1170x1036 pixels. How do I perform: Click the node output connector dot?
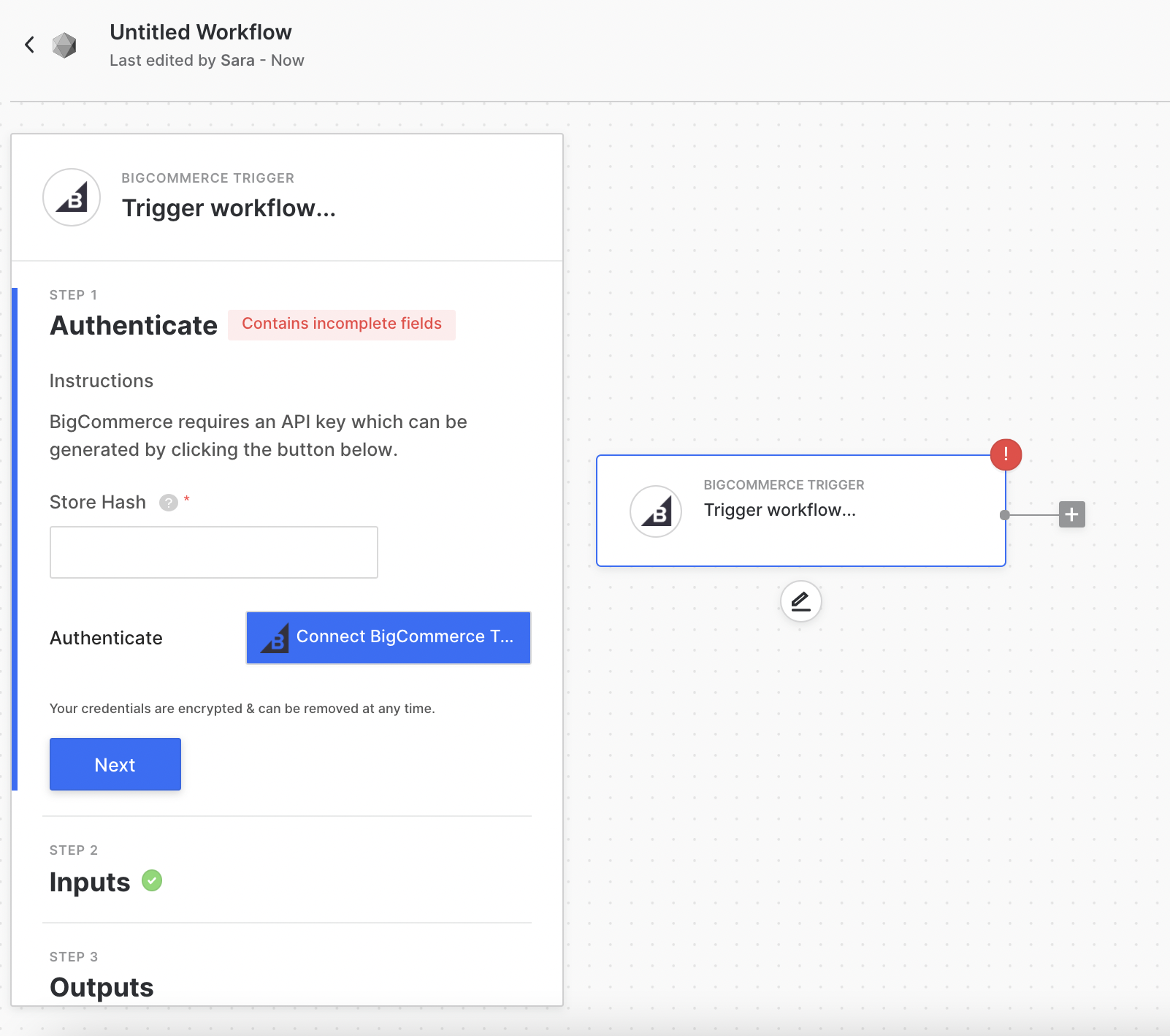tap(1005, 515)
